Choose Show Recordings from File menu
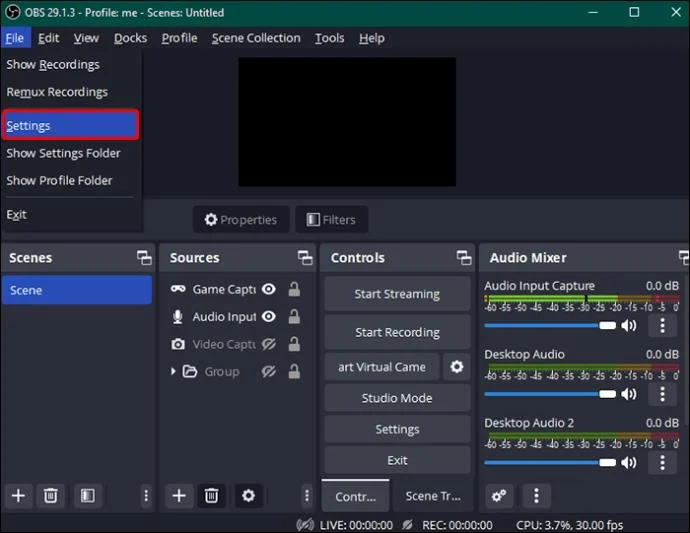The image size is (690, 533). [x=70, y=65]
